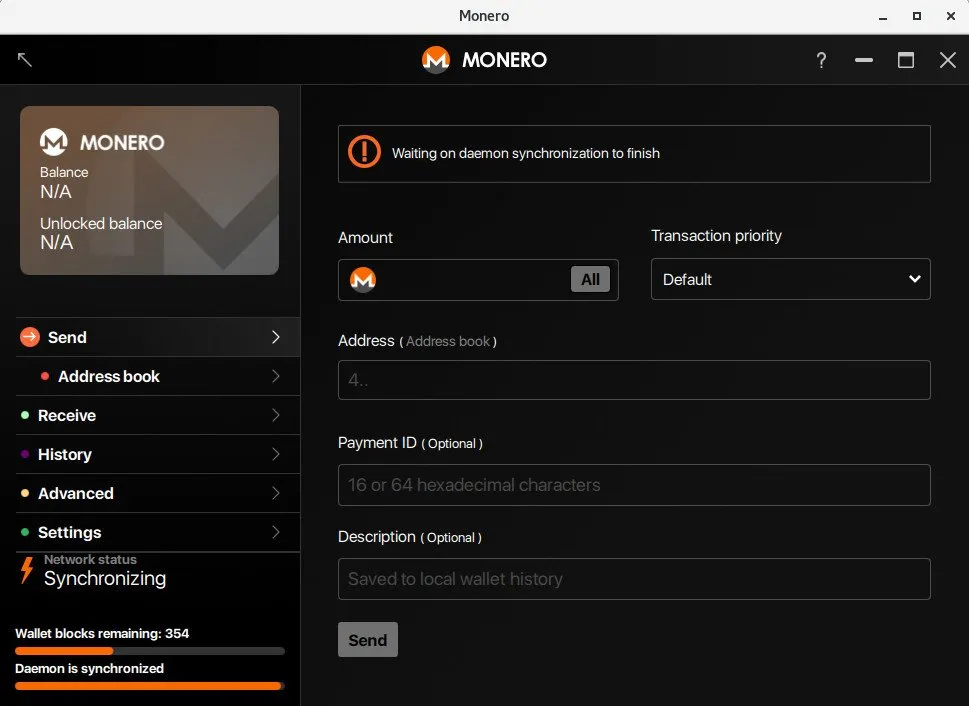Click the diagonal arrow icon at top-left
The height and width of the screenshot is (706, 969).
25,59
